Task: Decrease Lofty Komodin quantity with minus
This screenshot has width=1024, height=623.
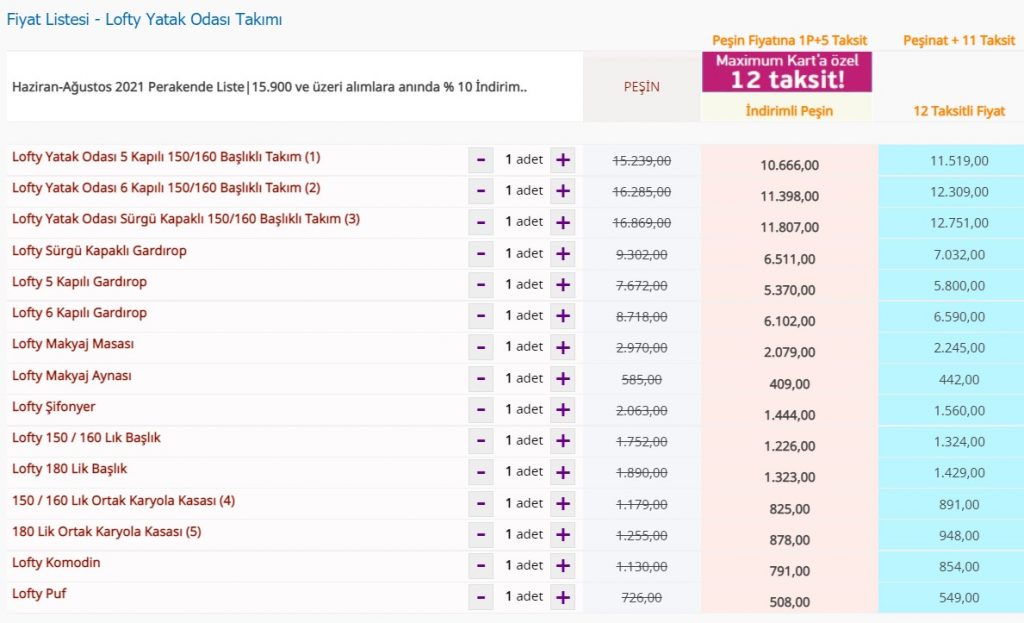Action: point(481,566)
